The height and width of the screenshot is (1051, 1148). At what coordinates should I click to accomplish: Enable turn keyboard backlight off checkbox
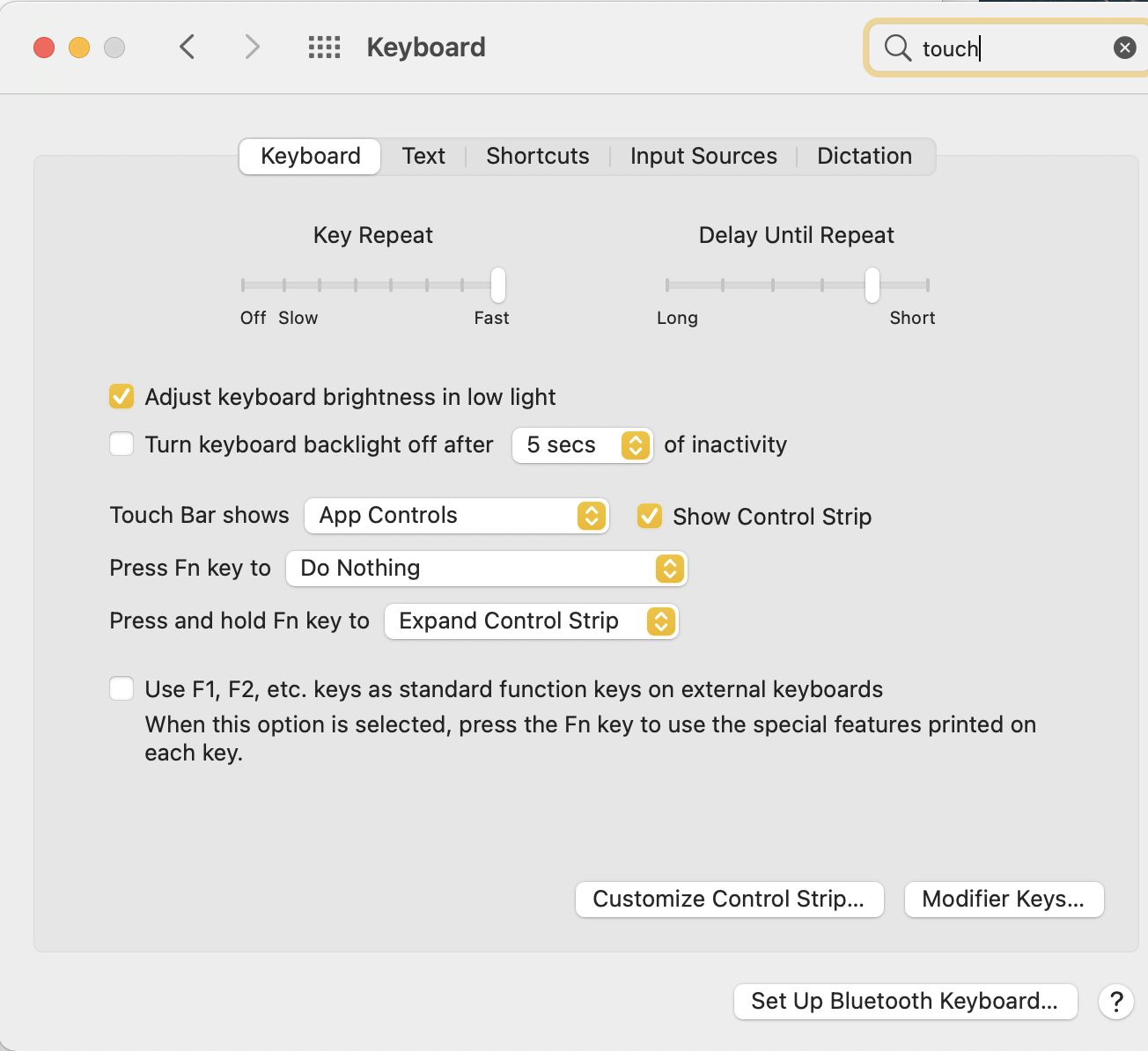click(121, 444)
